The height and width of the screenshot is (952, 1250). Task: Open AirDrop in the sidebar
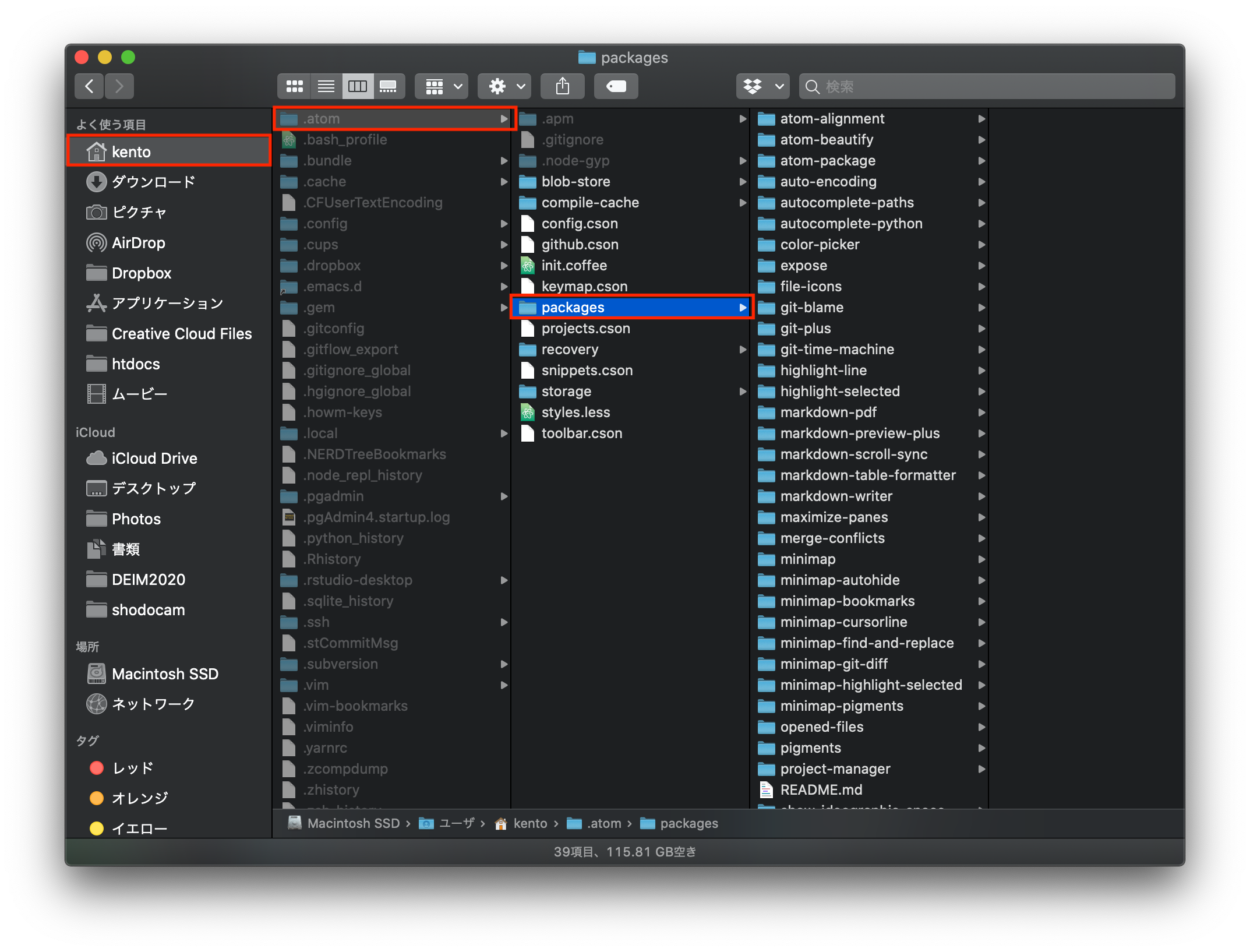169,242
